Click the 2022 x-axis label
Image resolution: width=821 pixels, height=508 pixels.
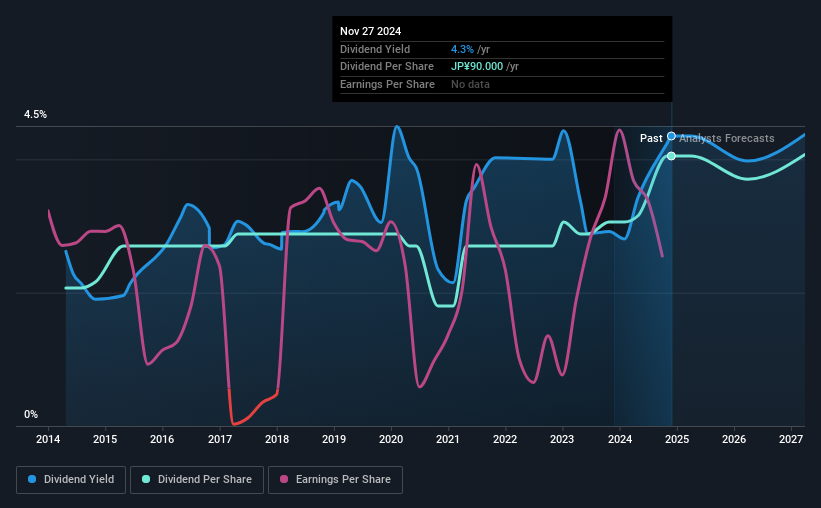[505, 439]
